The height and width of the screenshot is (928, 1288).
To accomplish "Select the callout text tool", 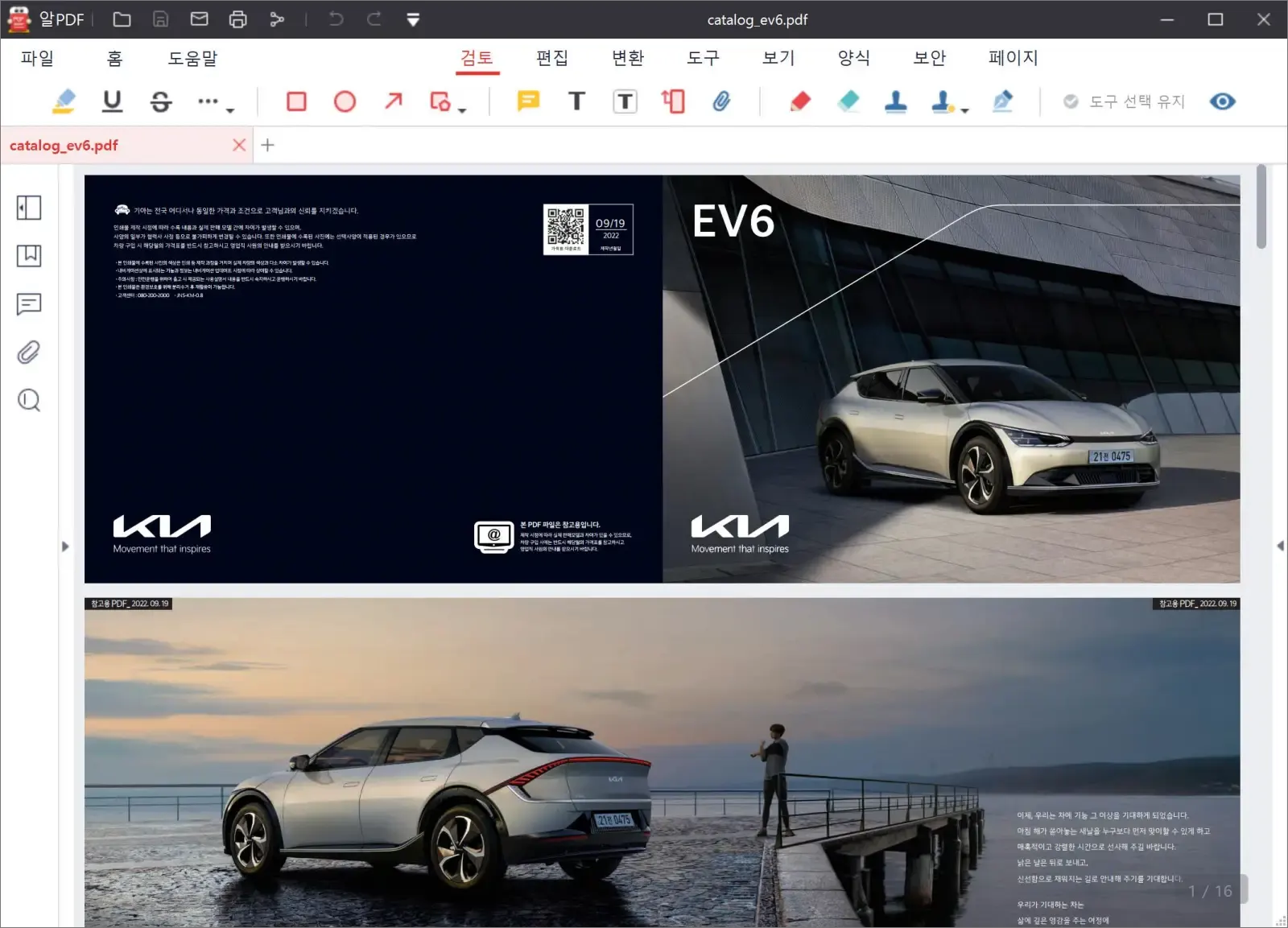I will (x=673, y=101).
